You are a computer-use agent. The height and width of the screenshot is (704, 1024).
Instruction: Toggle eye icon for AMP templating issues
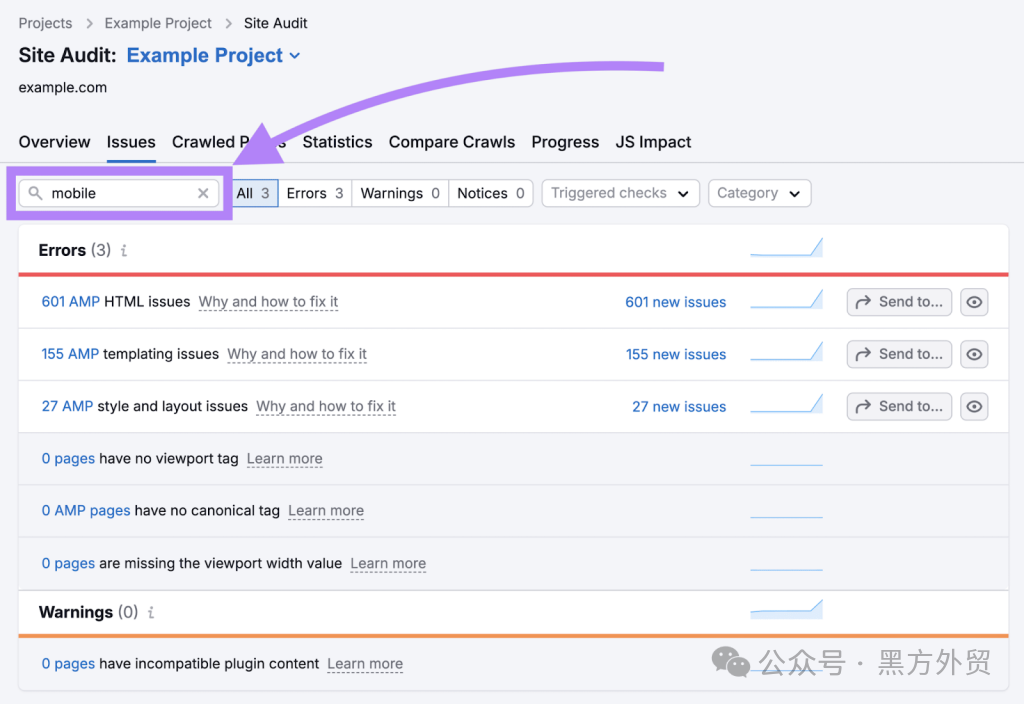974,354
